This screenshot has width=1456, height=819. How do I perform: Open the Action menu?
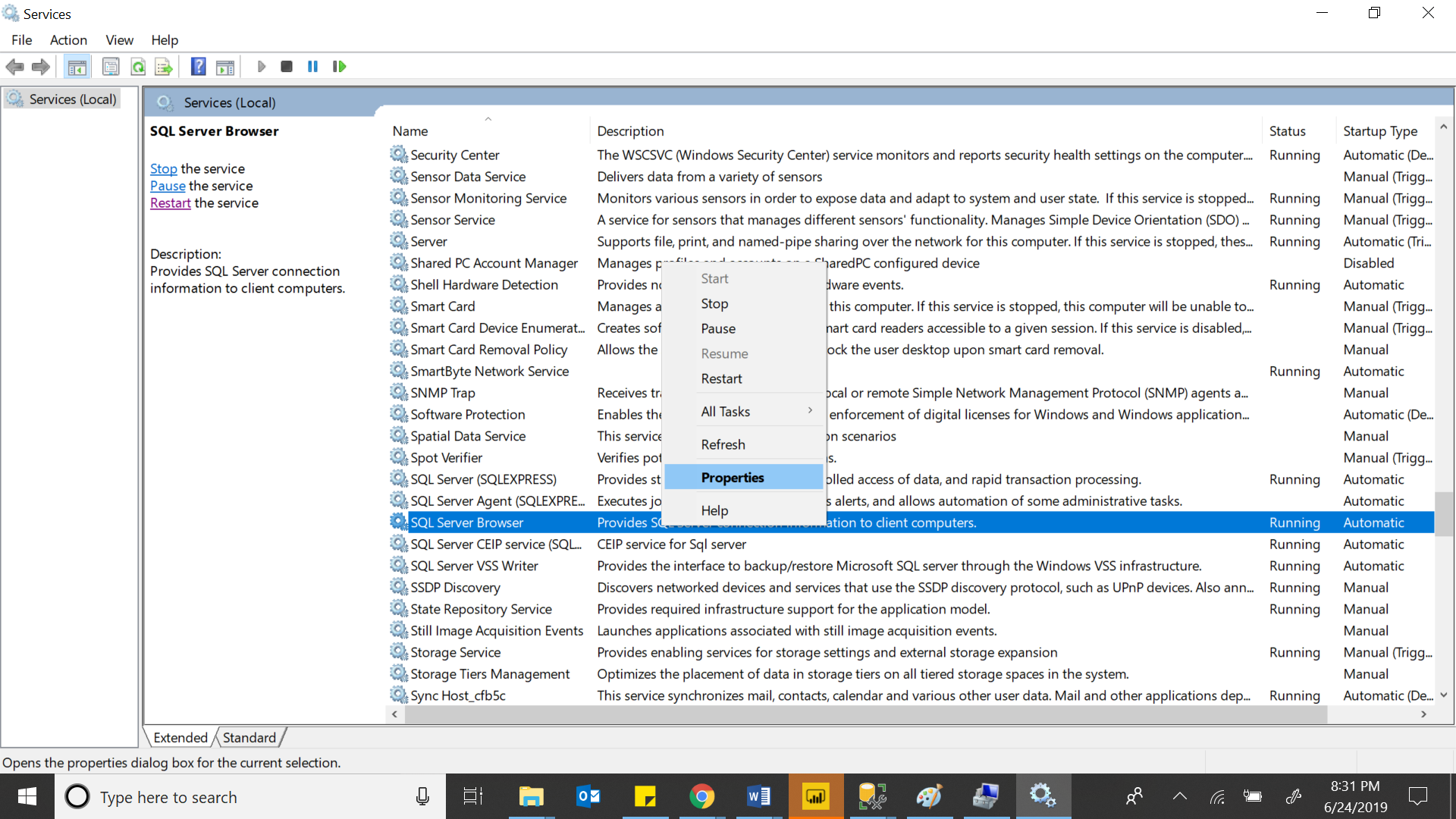(x=68, y=40)
